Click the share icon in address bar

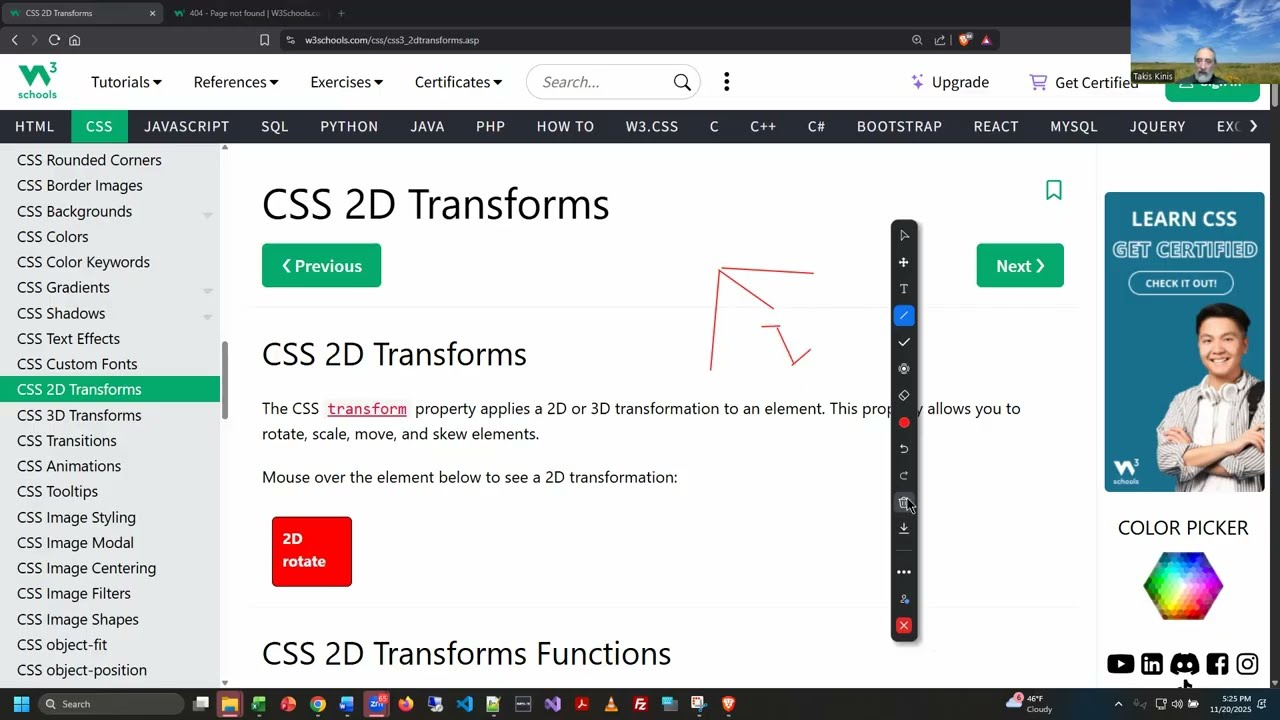coord(940,40)
